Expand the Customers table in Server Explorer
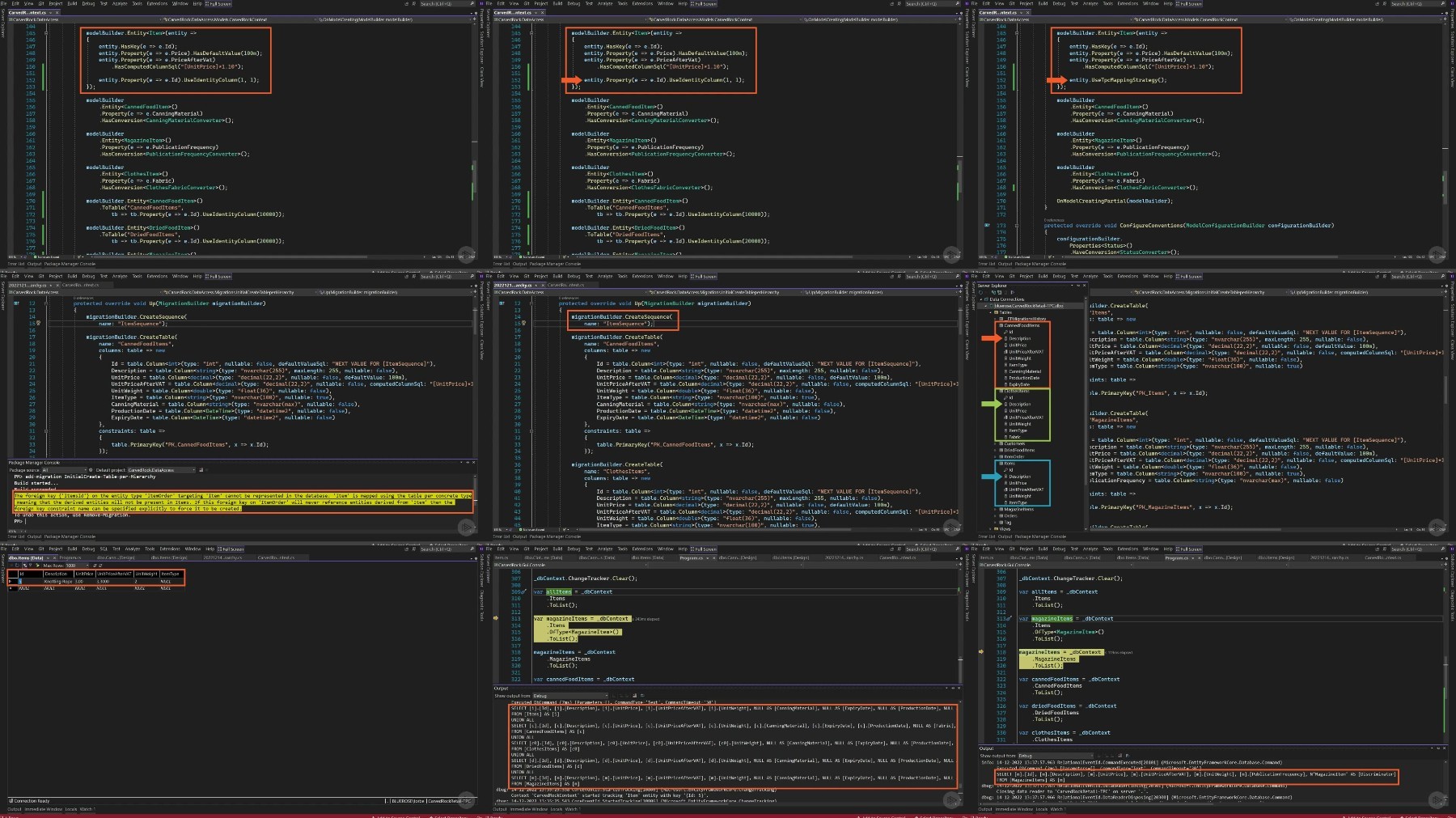 (995, 443)
